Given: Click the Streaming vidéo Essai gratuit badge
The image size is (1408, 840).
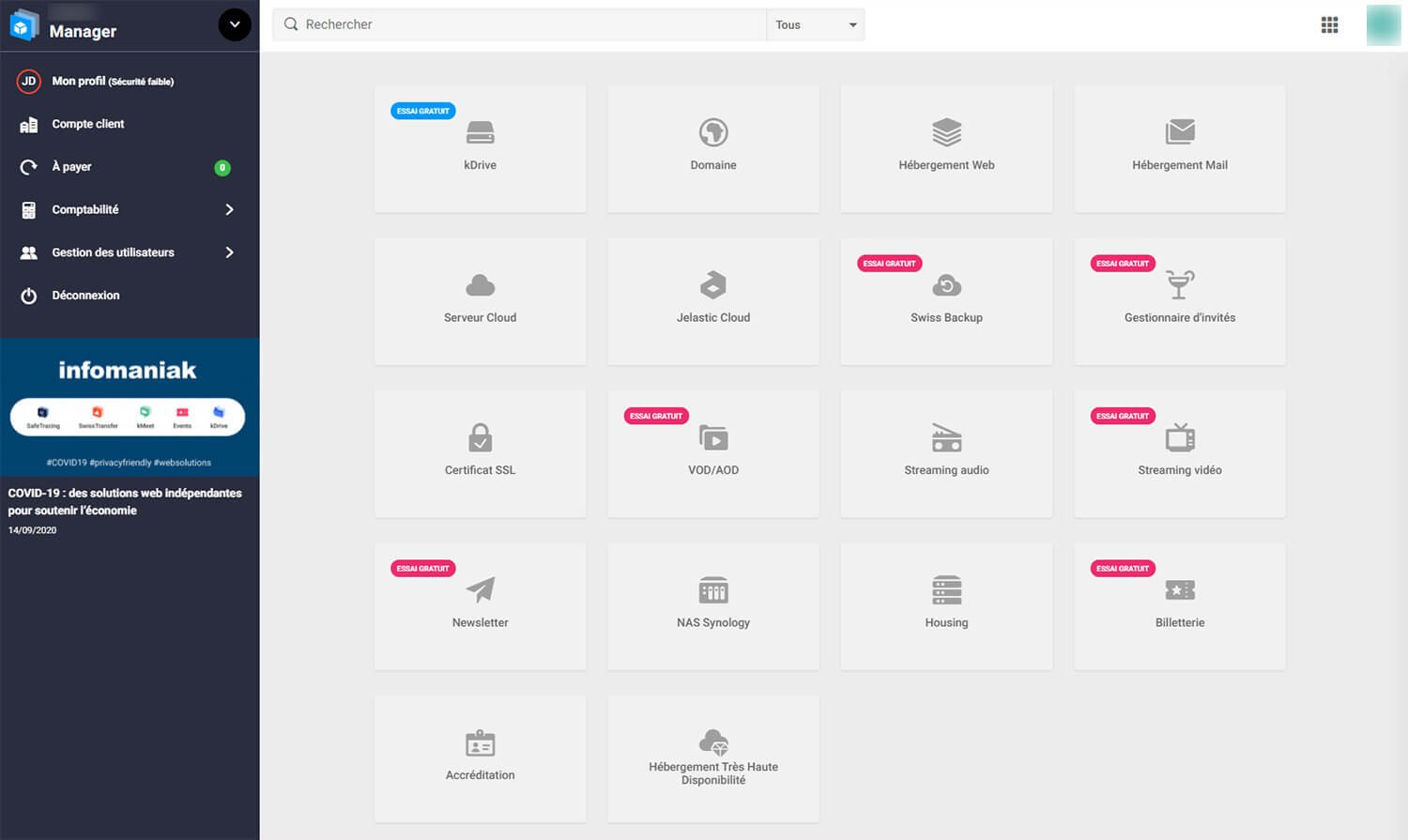Looking at the screenshot, I should coord(1123,416).
